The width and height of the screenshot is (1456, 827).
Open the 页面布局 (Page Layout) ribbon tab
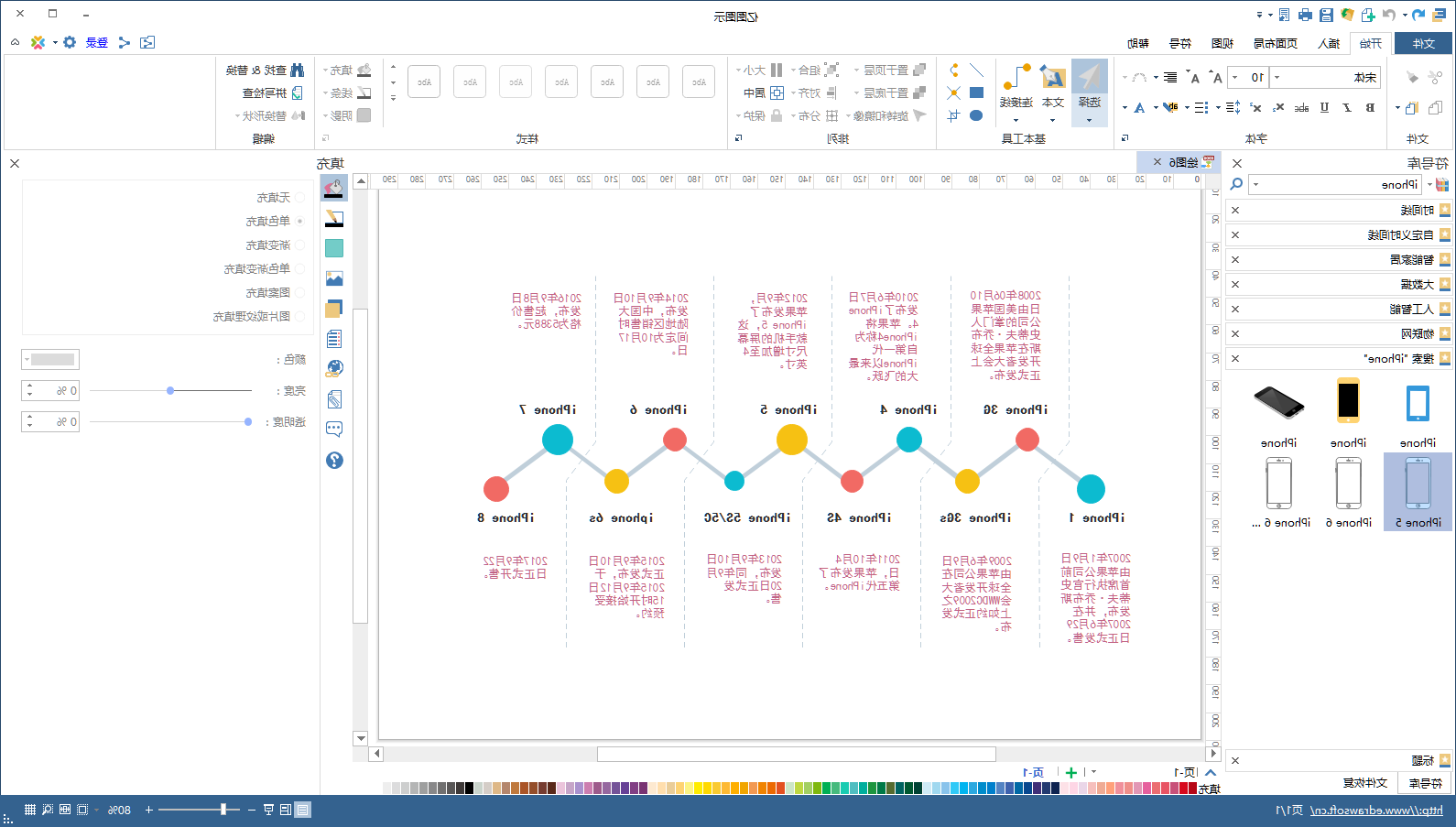click(1275, 43)
